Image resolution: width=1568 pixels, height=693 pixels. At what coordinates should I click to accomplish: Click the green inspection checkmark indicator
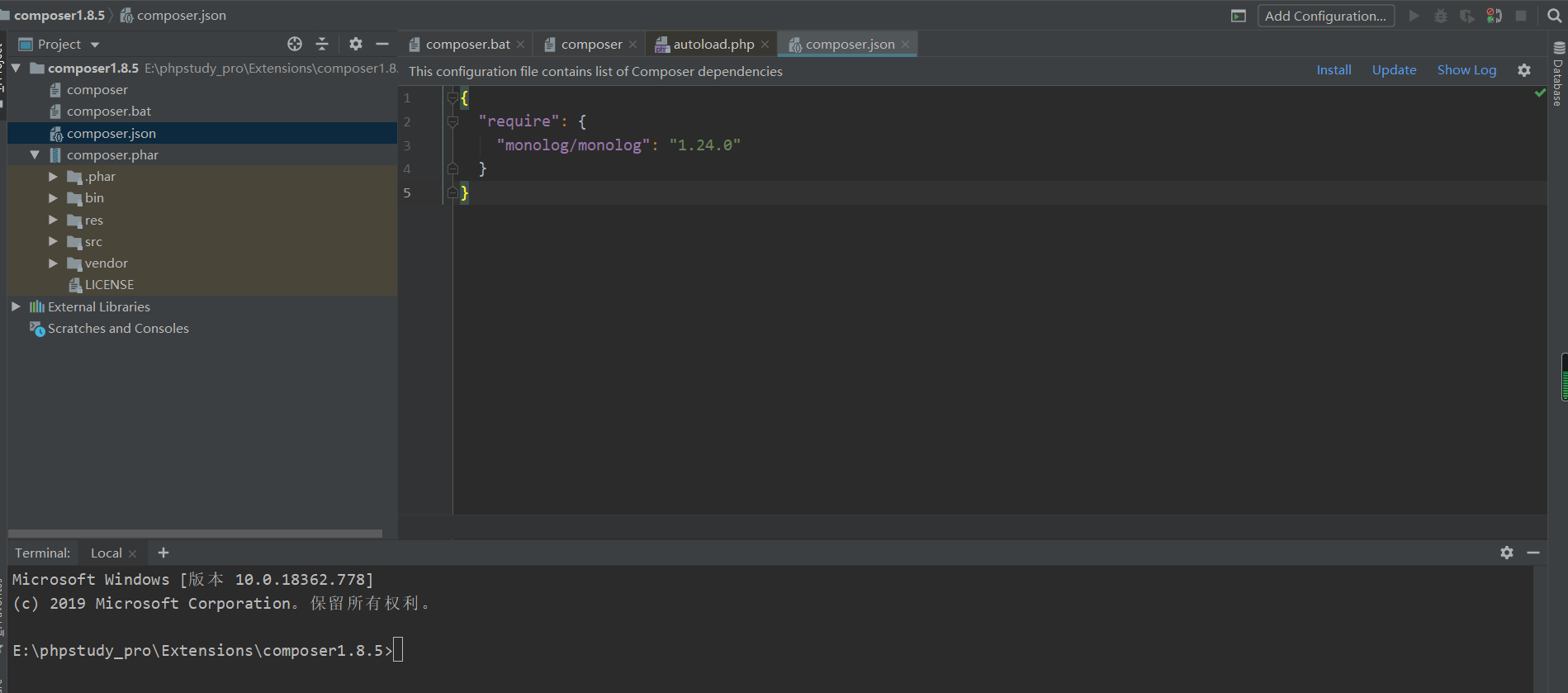pyautogui.click(x=1540, y=93)
